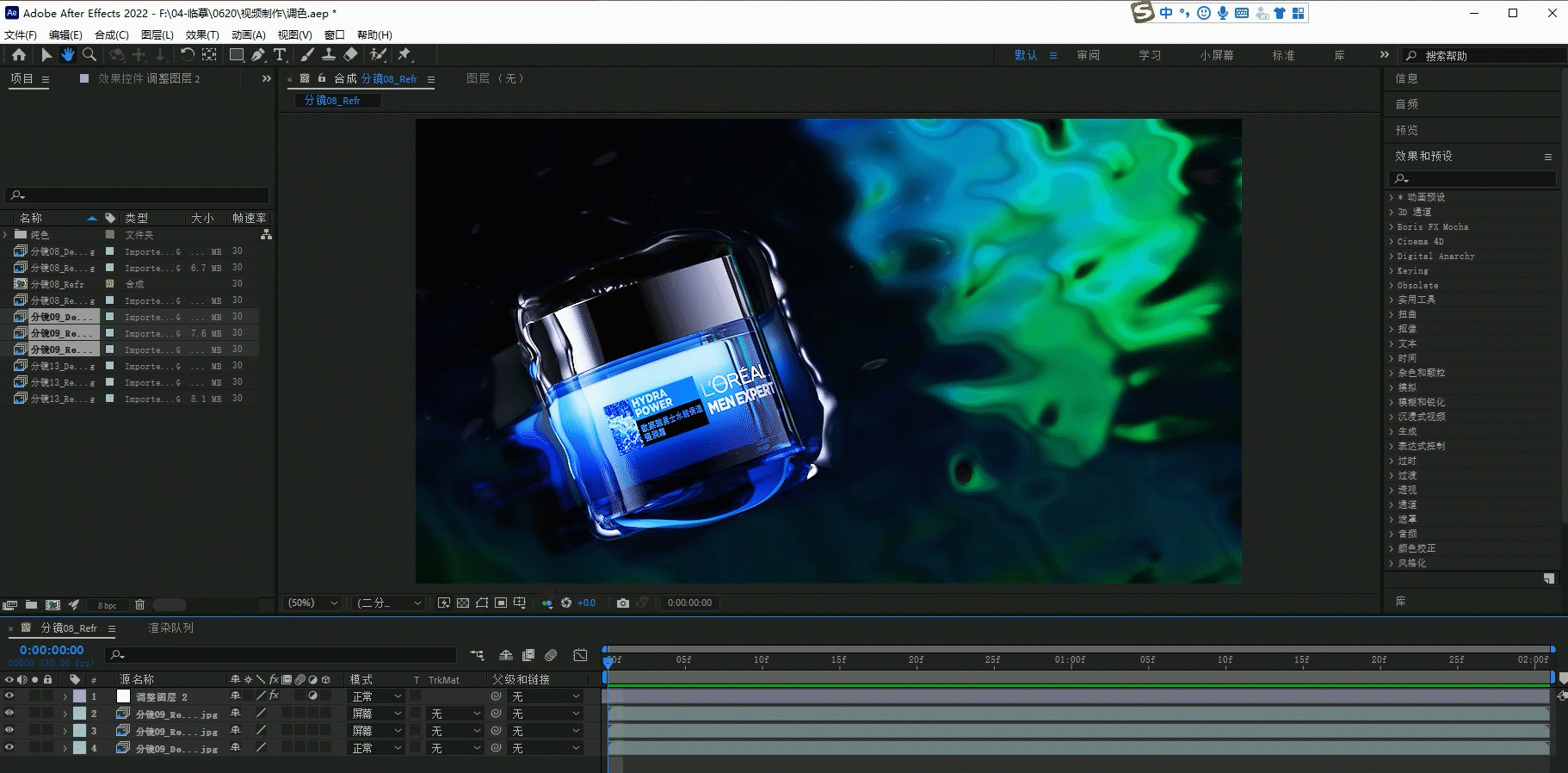Toggle shy layers hide switch in timeline
This screenshot has width=1568, height=773.
point(506,655)
